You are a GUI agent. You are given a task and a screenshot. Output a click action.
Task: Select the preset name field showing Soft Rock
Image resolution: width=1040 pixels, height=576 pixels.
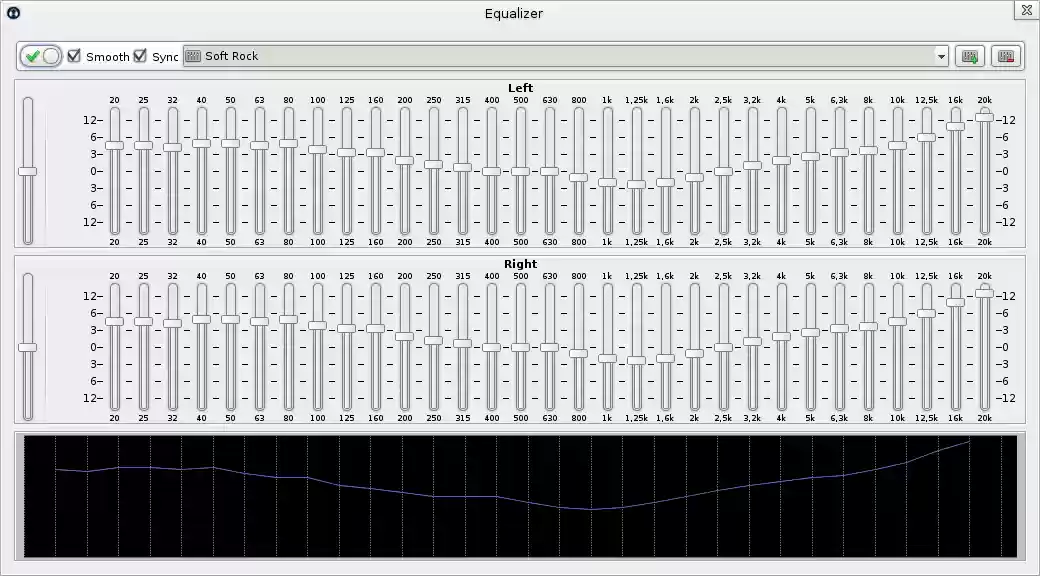click(x=400, y=56)
